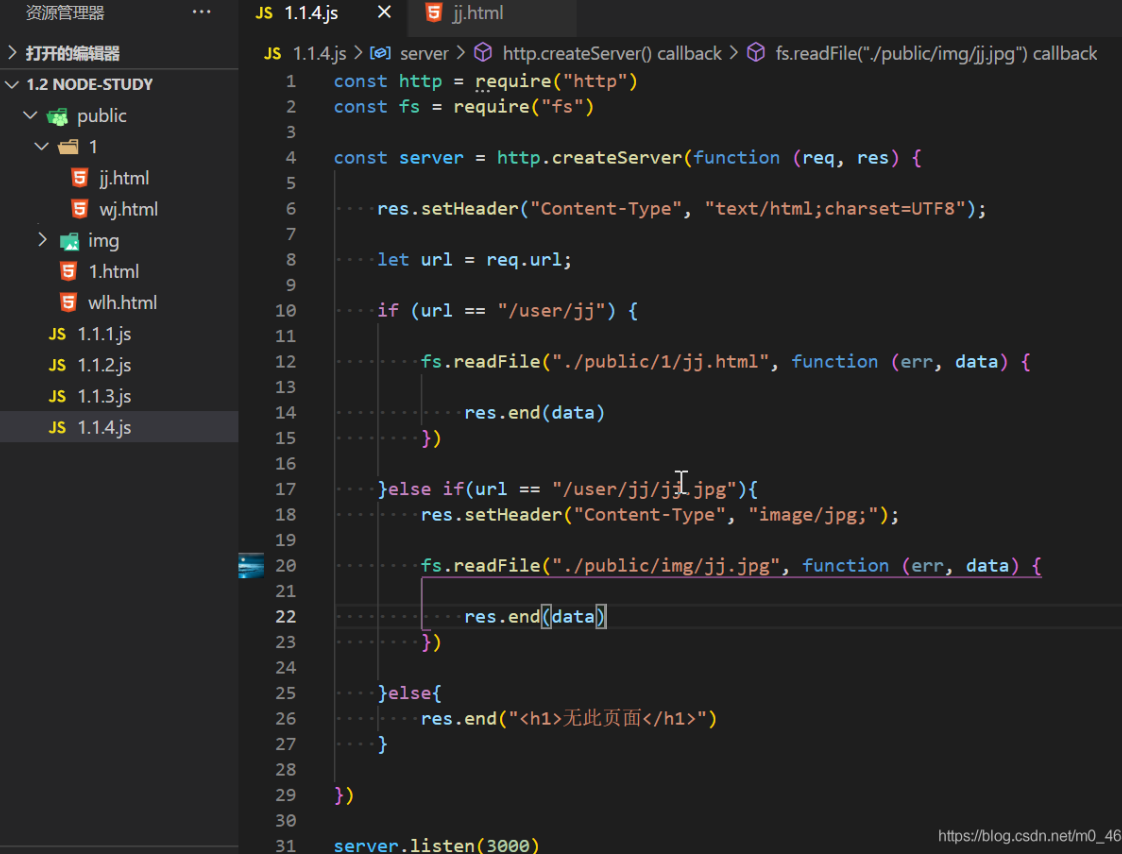Open the 1.1.2.js file
1122x854 pixels.
click(x=104, y=365)
